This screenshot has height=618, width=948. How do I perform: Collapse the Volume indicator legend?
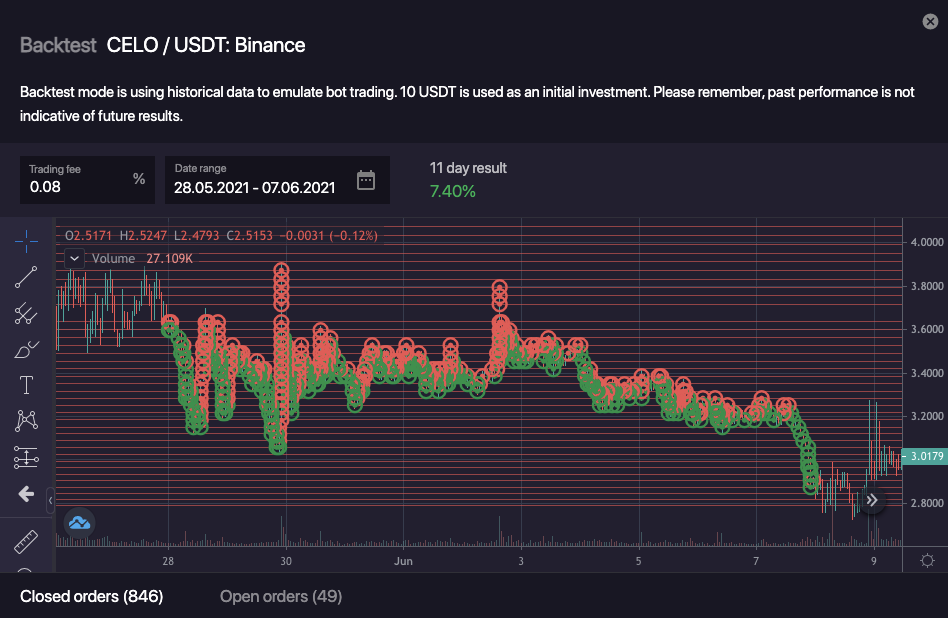tap(74, 258)
